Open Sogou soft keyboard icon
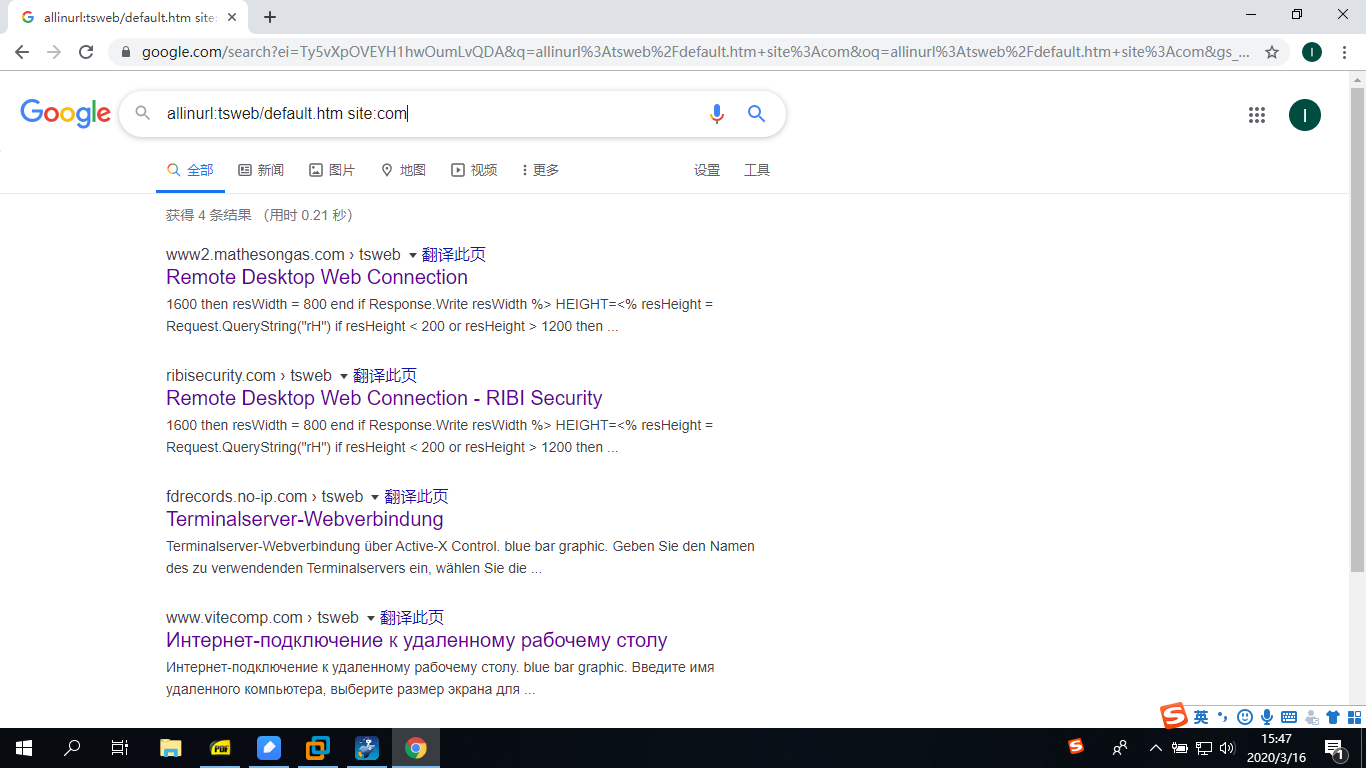 [x=1289, y=717]
